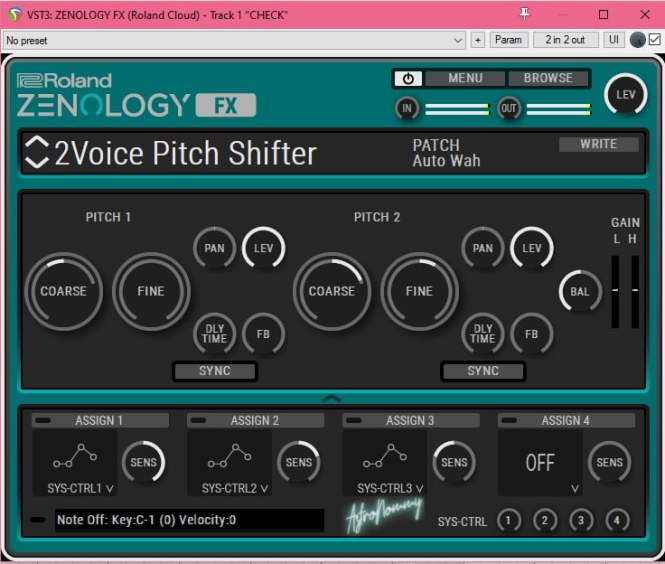
Task: Toggle ASSIGN 2 header
Action: (256, 420)
